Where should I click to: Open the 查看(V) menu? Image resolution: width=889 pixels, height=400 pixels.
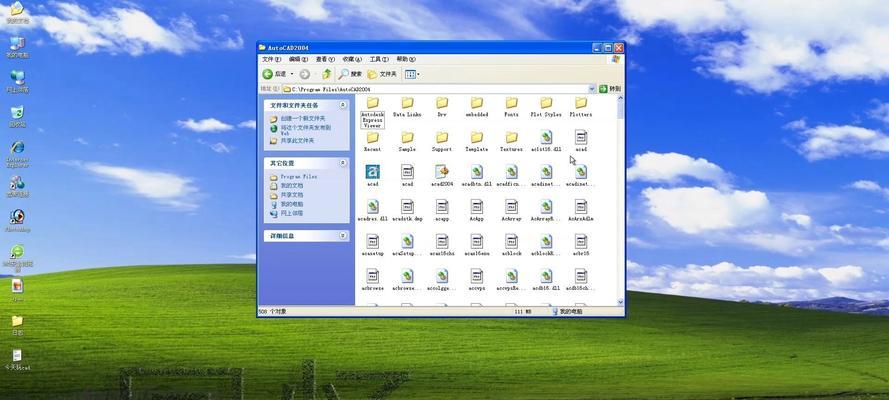click(325, 59)
